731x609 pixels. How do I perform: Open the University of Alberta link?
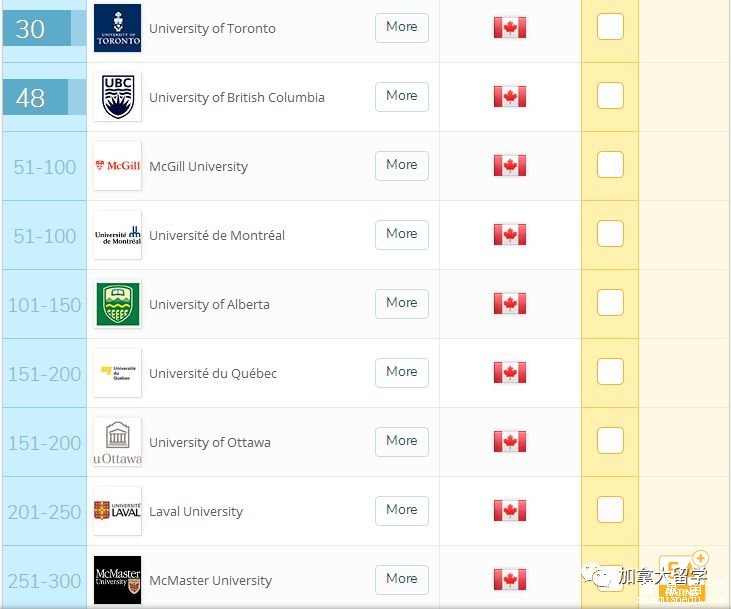209,304
